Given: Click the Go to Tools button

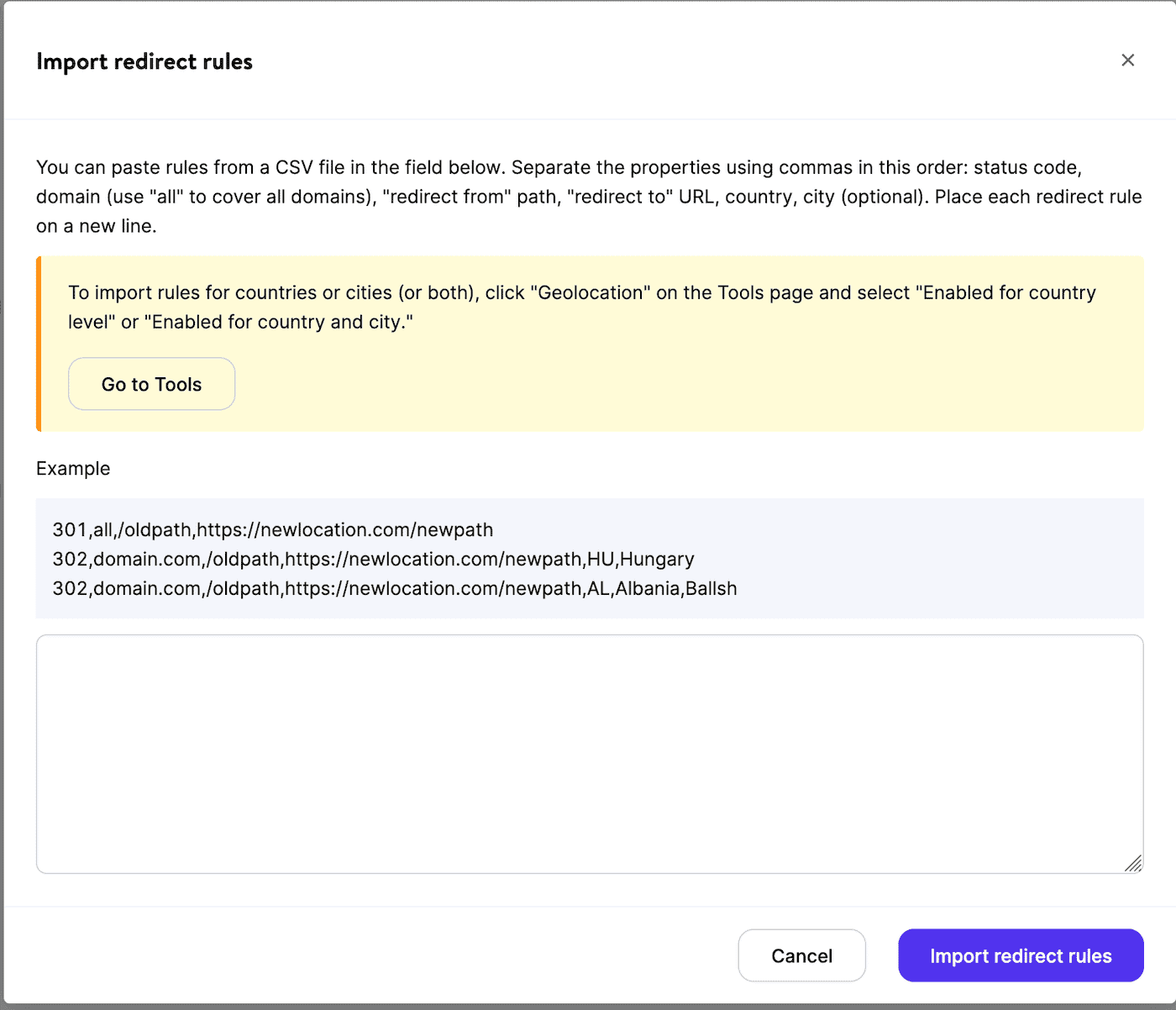Looking at the screenshot, I should tap(151, 383).
